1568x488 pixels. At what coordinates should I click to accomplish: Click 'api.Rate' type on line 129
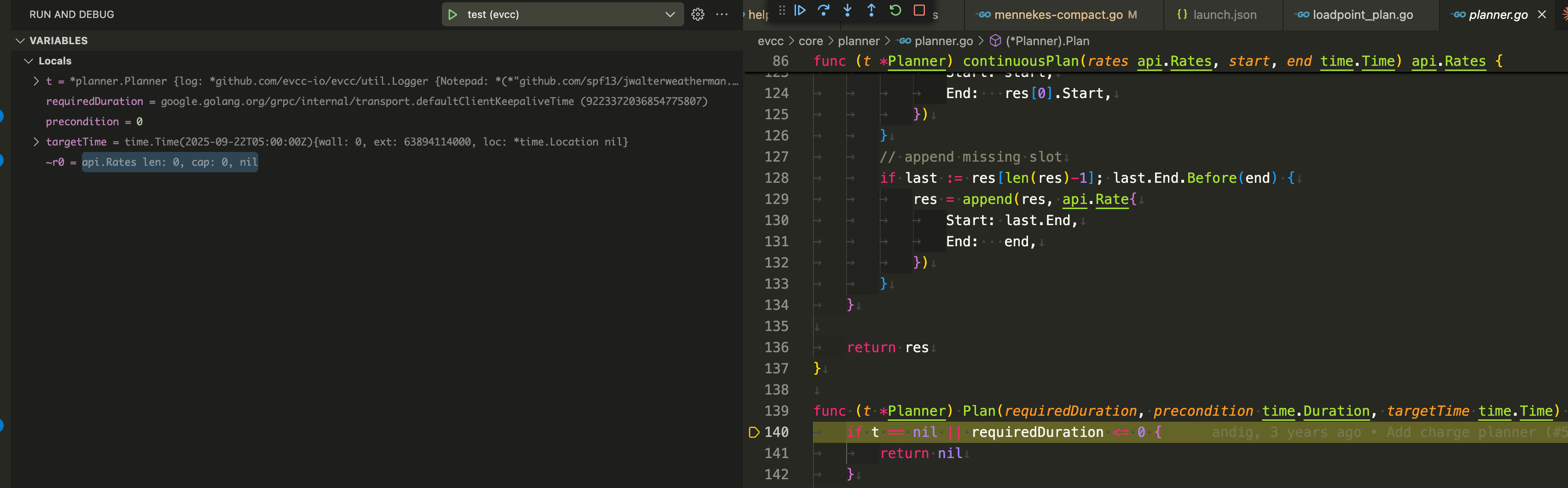tap(1096, 199)
